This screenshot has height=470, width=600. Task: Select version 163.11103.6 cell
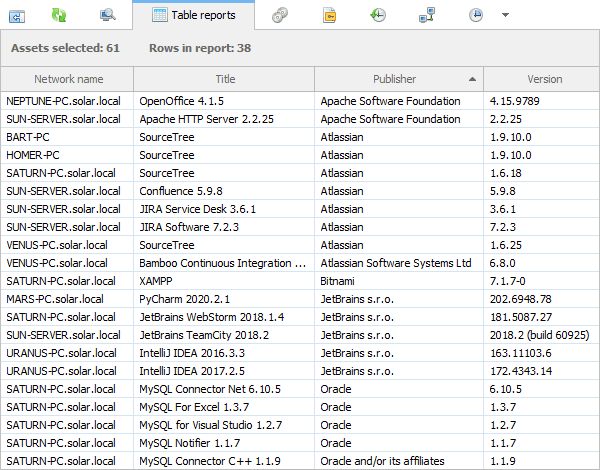click(541, 353)
